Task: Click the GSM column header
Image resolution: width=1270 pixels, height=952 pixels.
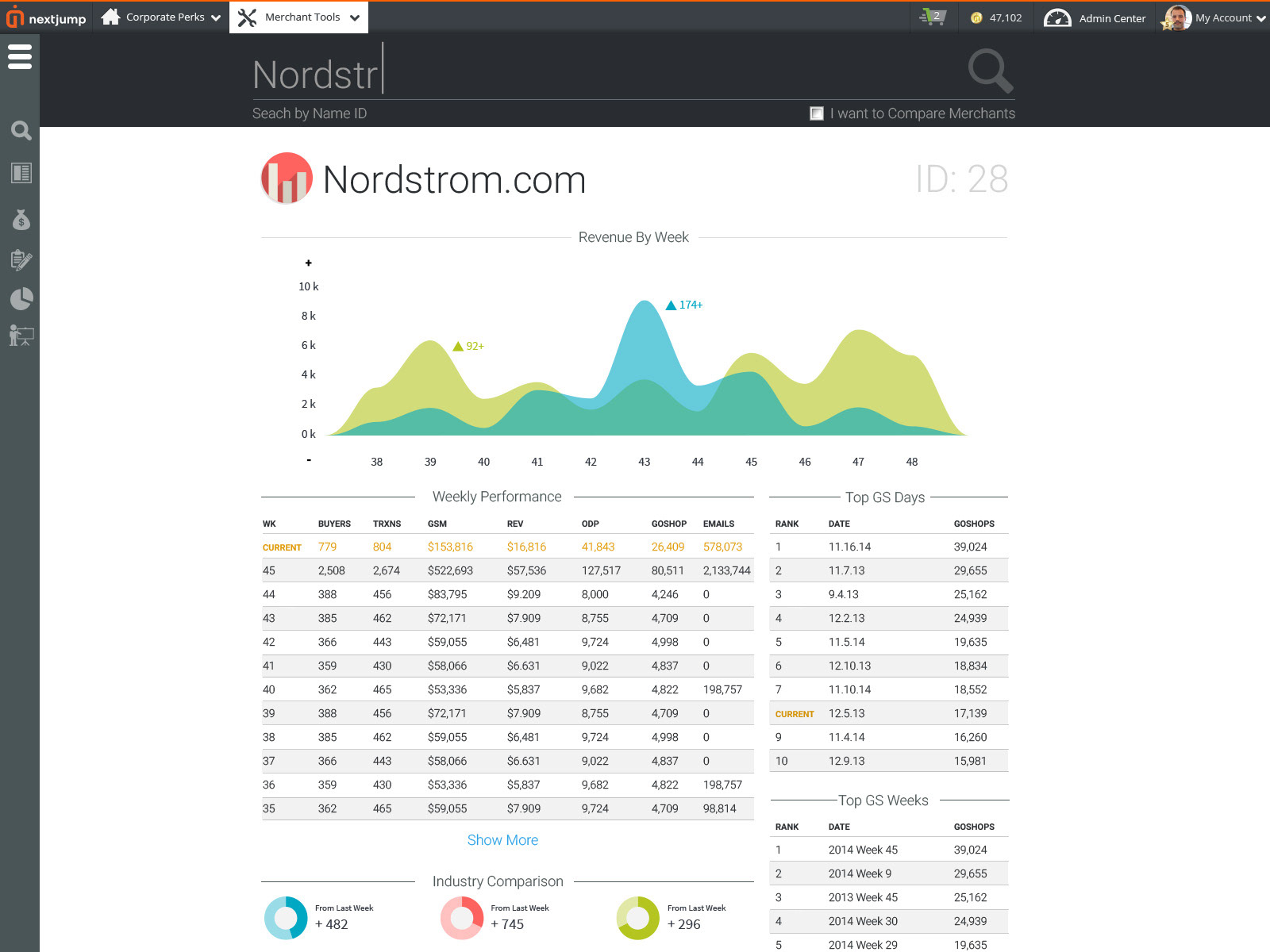Action: [x=437, y=524]
